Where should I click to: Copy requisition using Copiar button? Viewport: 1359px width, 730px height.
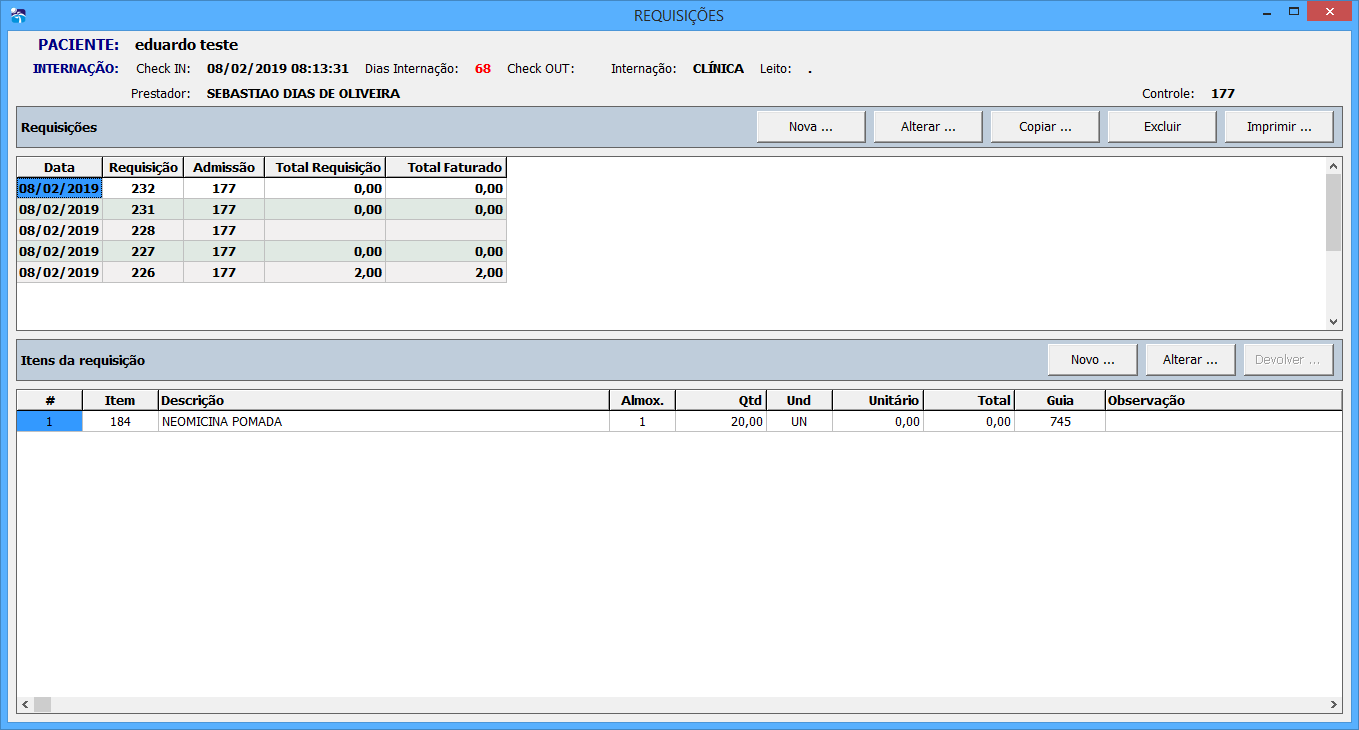(x=1045, y=127)
